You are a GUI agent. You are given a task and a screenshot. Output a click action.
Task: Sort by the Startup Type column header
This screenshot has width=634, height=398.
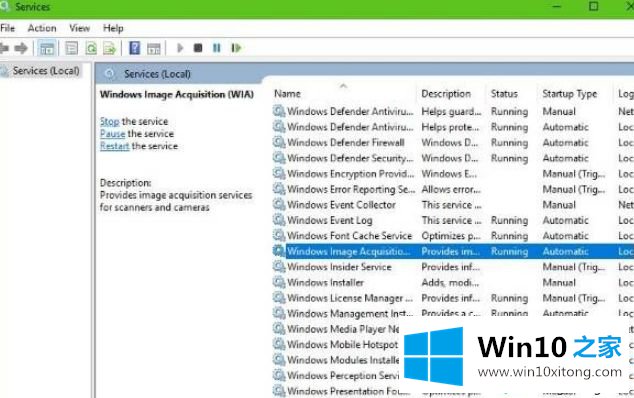pyautogui.click(x=569, y=94)
